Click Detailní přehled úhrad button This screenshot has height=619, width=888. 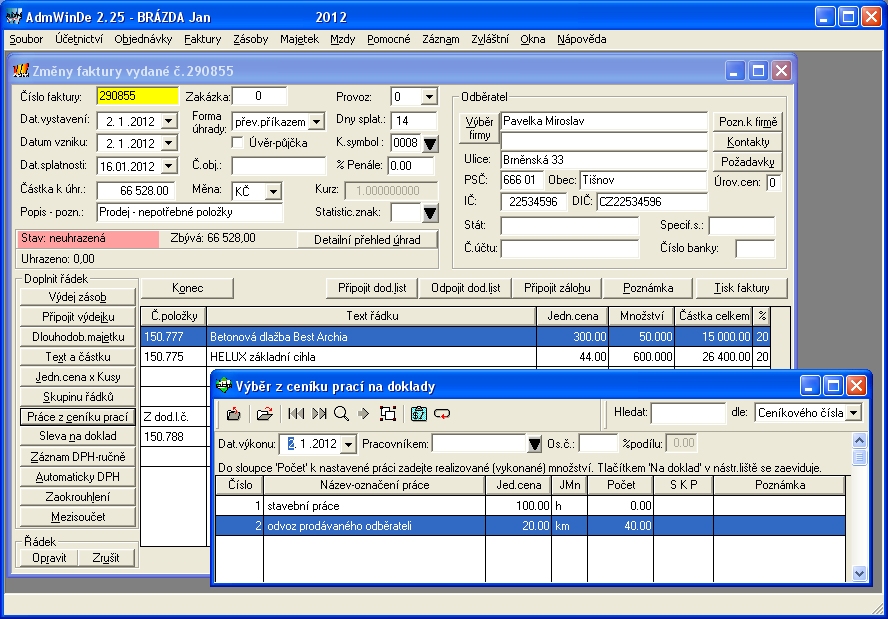pos(367,240)
